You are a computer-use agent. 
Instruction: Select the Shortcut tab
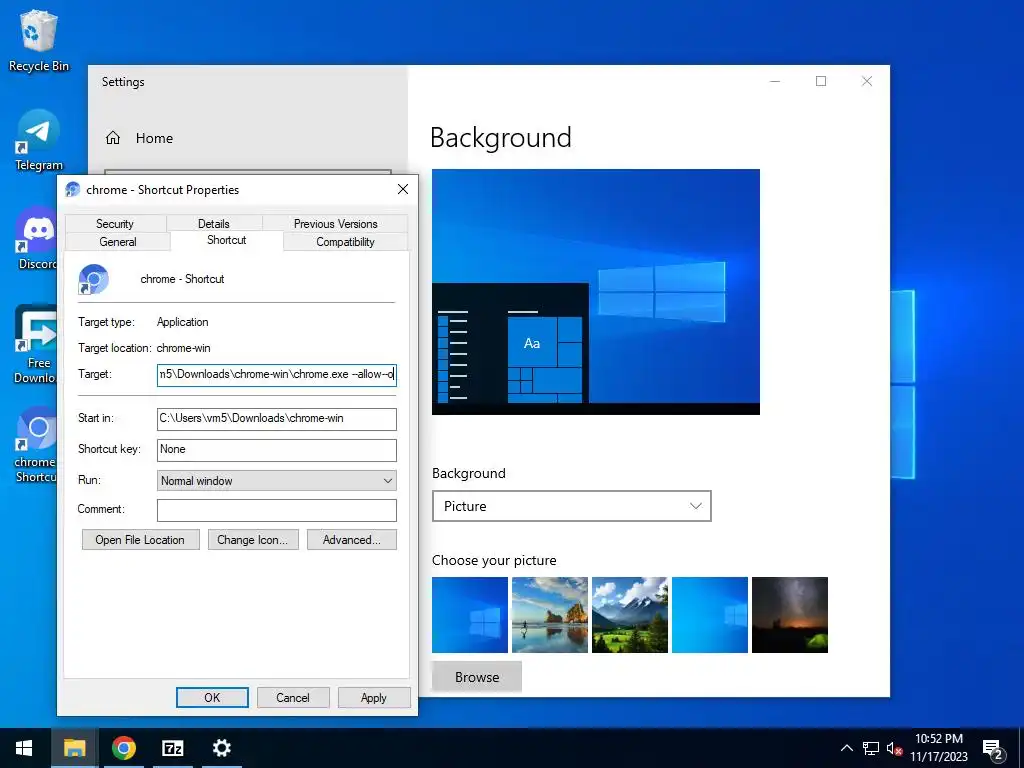[x=227, y=240]
